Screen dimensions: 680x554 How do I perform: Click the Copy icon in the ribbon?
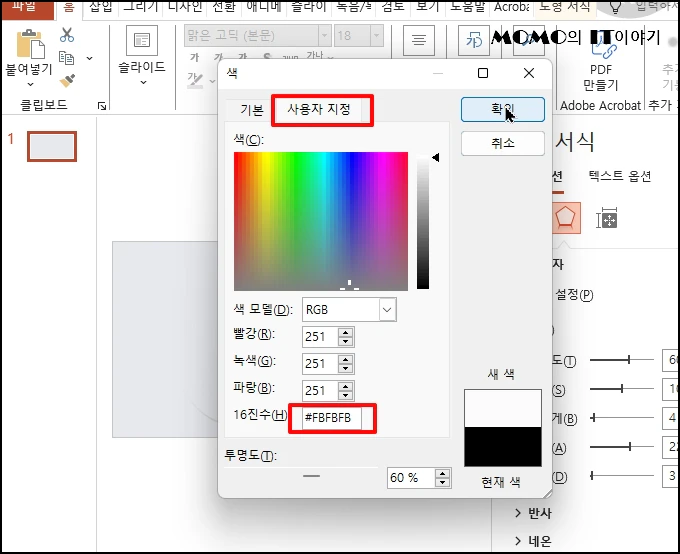(66, 58)
